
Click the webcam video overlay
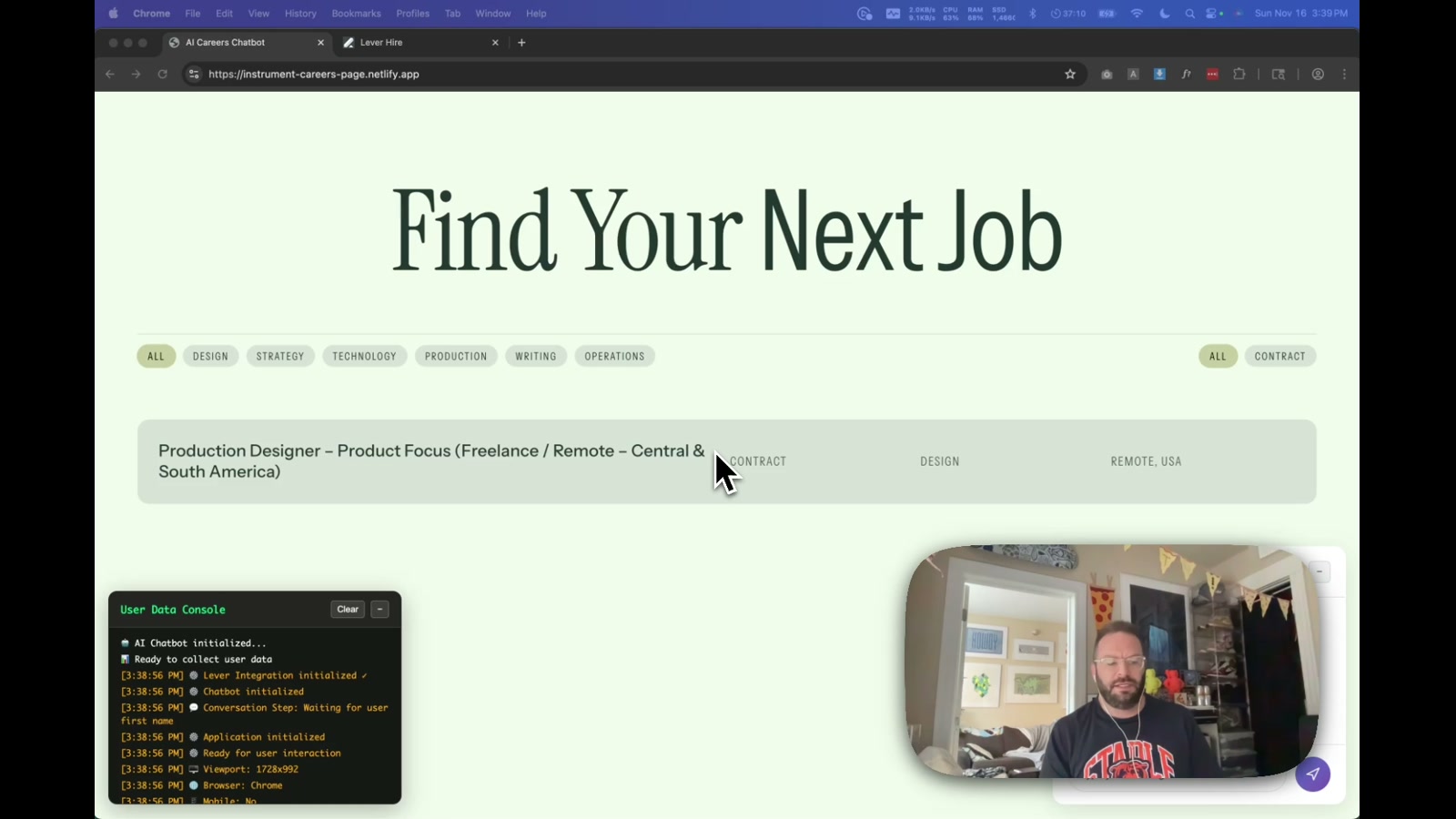coord(1112,662)
